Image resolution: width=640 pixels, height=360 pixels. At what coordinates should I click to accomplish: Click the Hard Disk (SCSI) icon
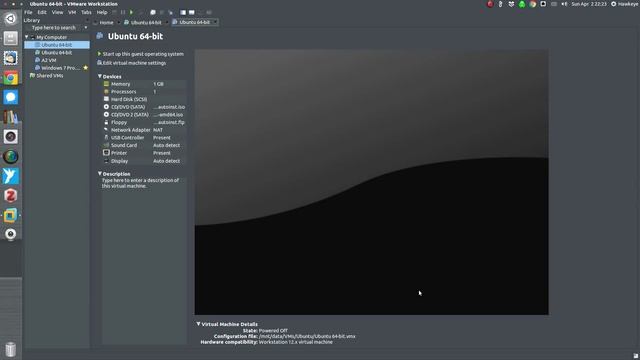pyautogui.click(x=106, y=99)
